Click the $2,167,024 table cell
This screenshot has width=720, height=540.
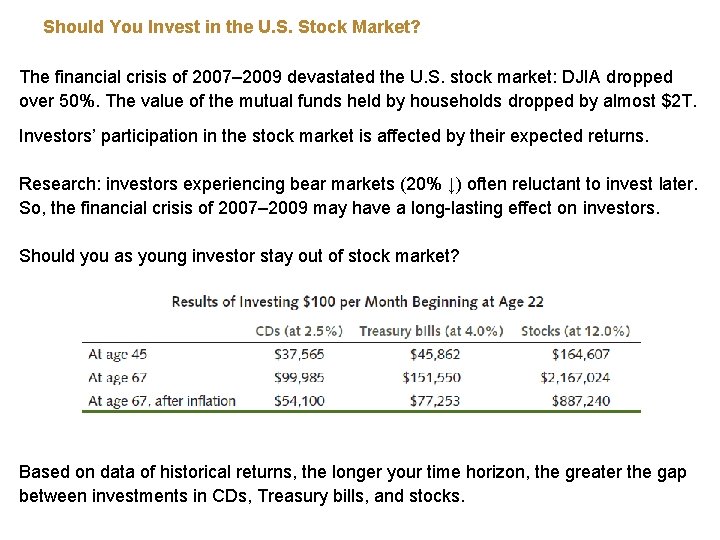575,377
